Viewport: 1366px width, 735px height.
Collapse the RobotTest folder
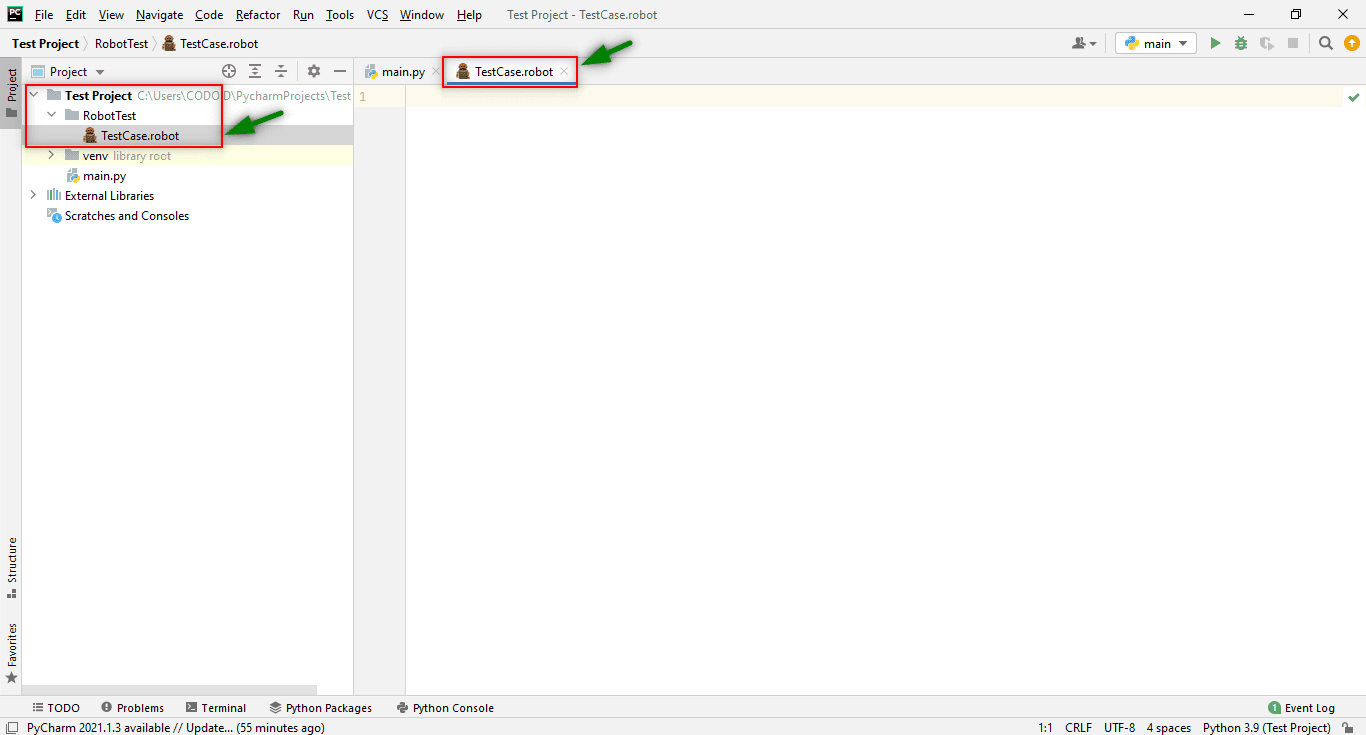tap(51, 115)
